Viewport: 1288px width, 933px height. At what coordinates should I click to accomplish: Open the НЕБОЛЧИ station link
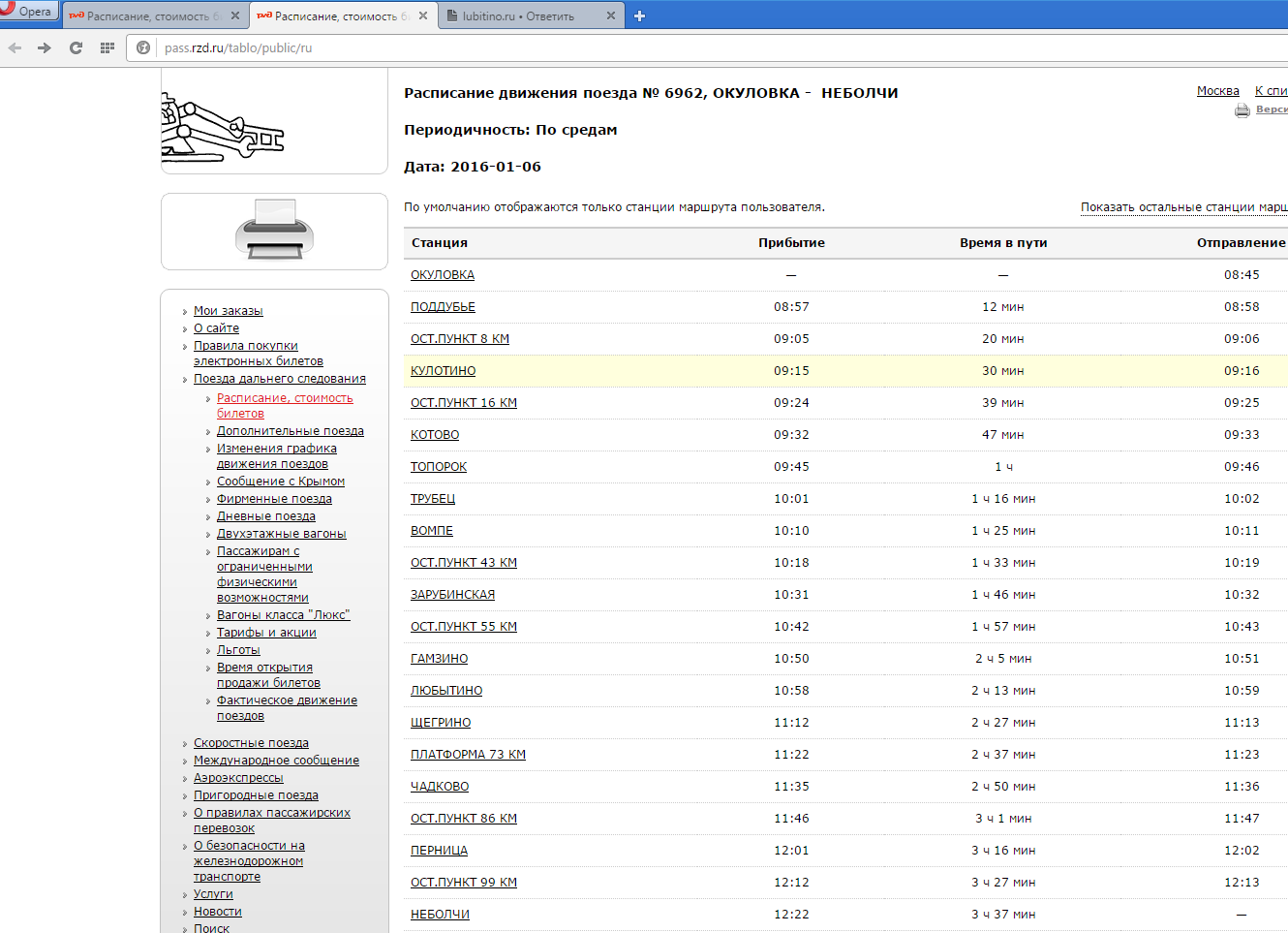[x=440, y=915]
